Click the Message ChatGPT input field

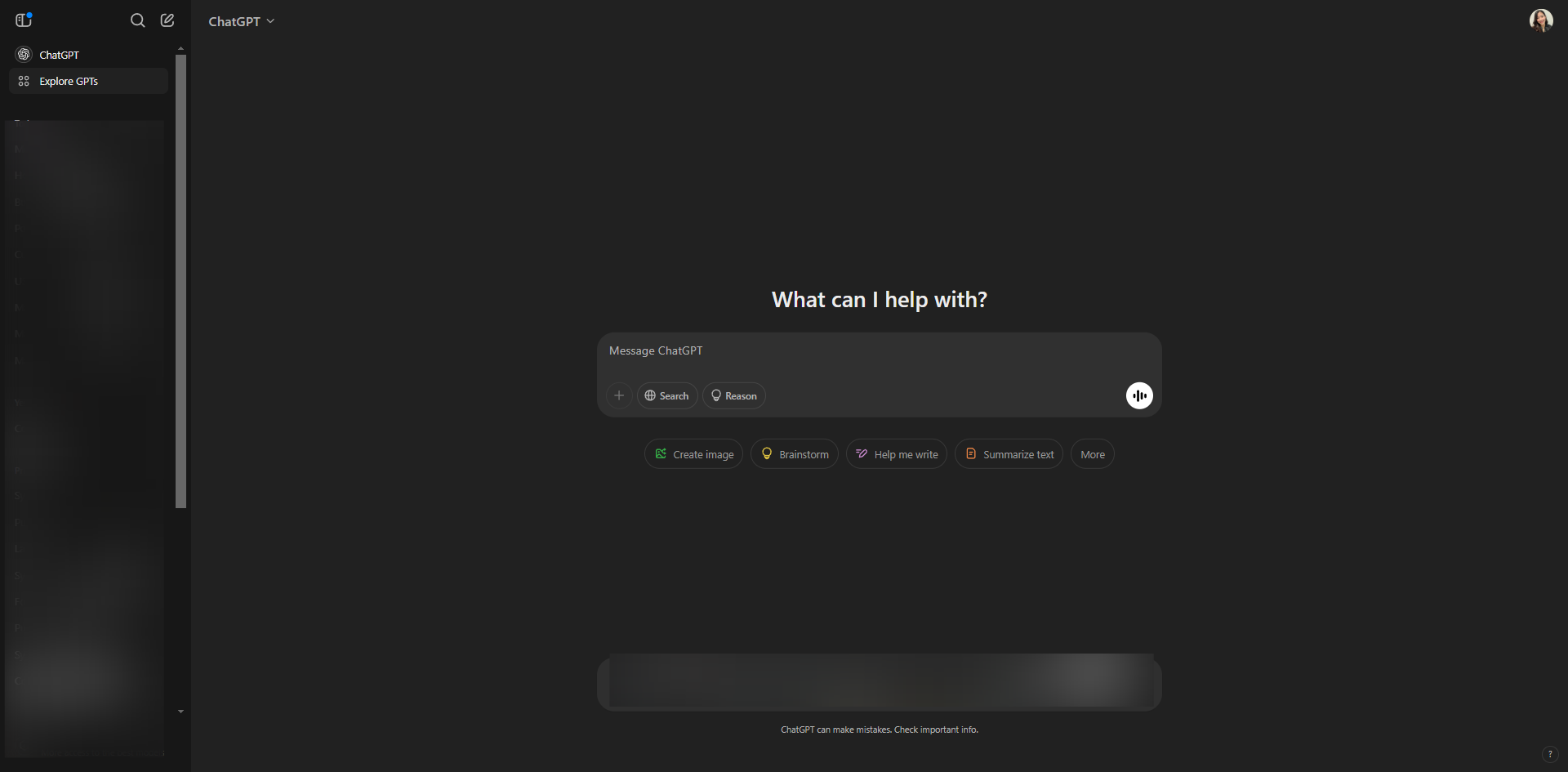tap(879, 351)
